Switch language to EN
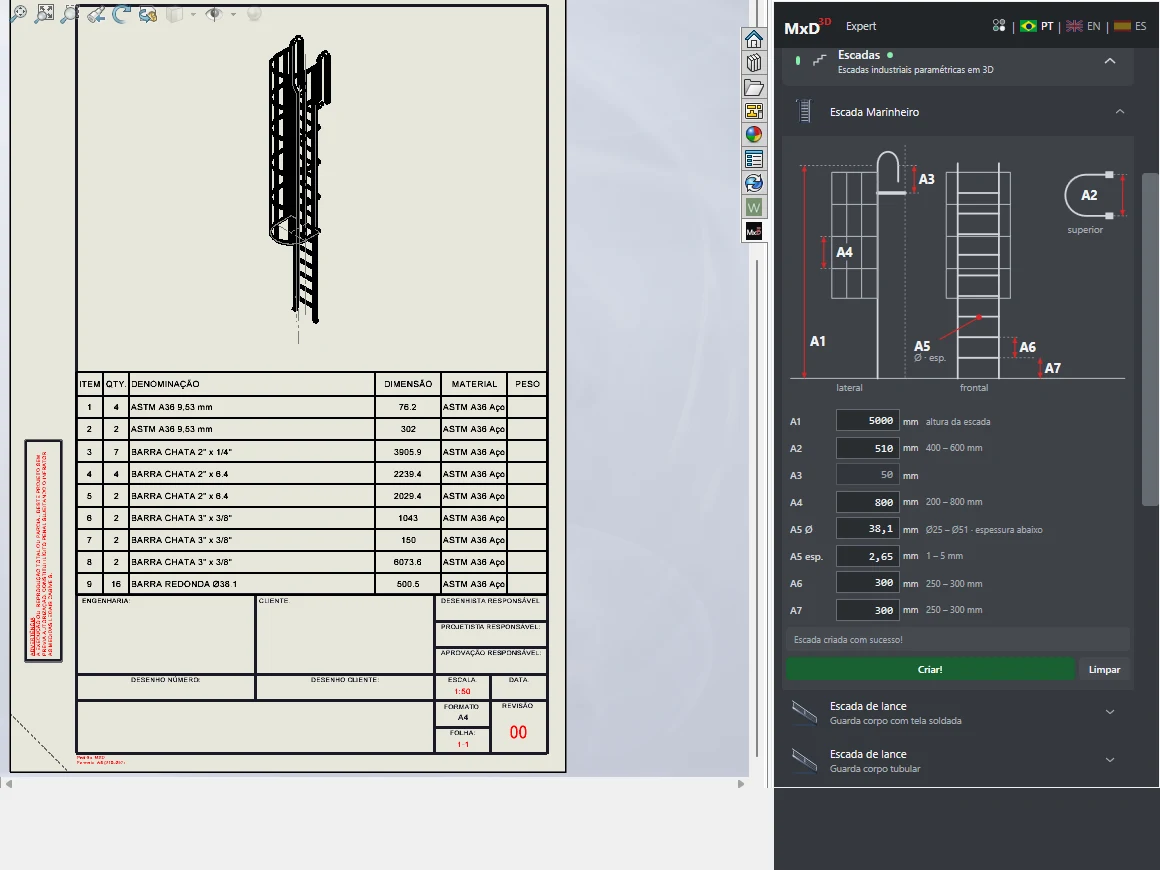The height and width of the screenshot is (870, 1160). [x=1083, y=26]
